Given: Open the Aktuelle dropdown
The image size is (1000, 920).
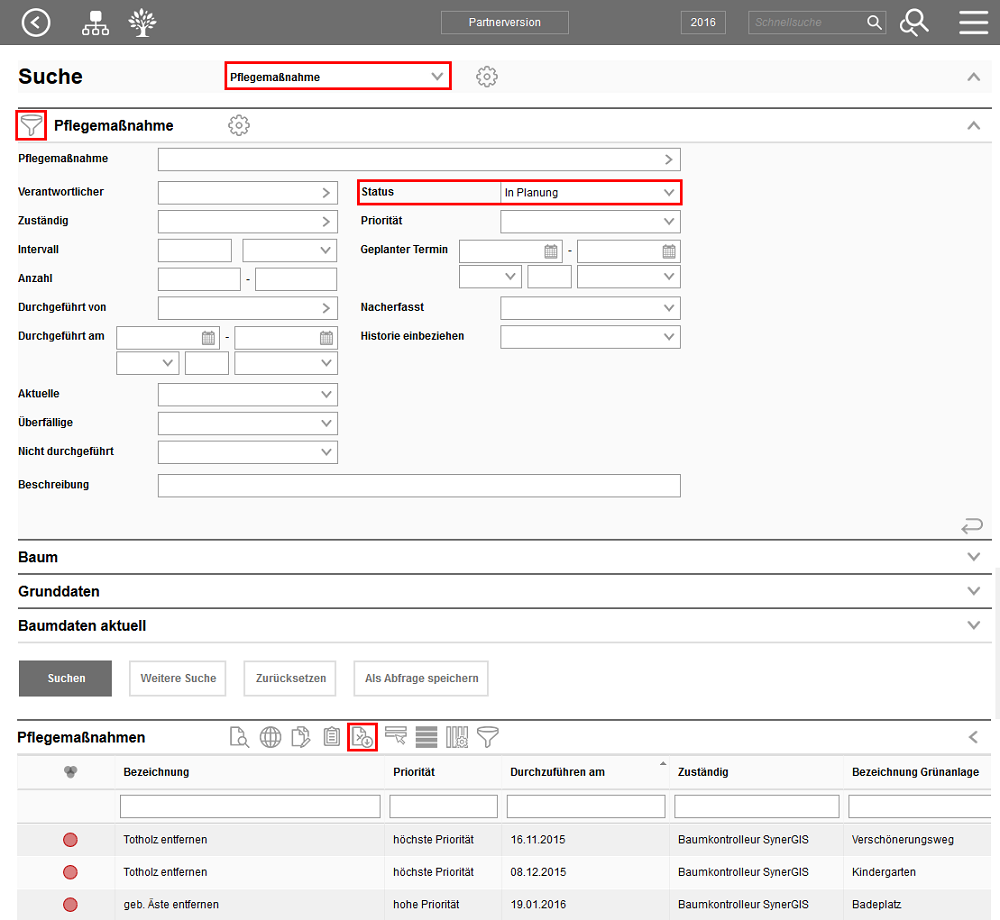Looking at the screenshot, I should [x=247, y=395].
